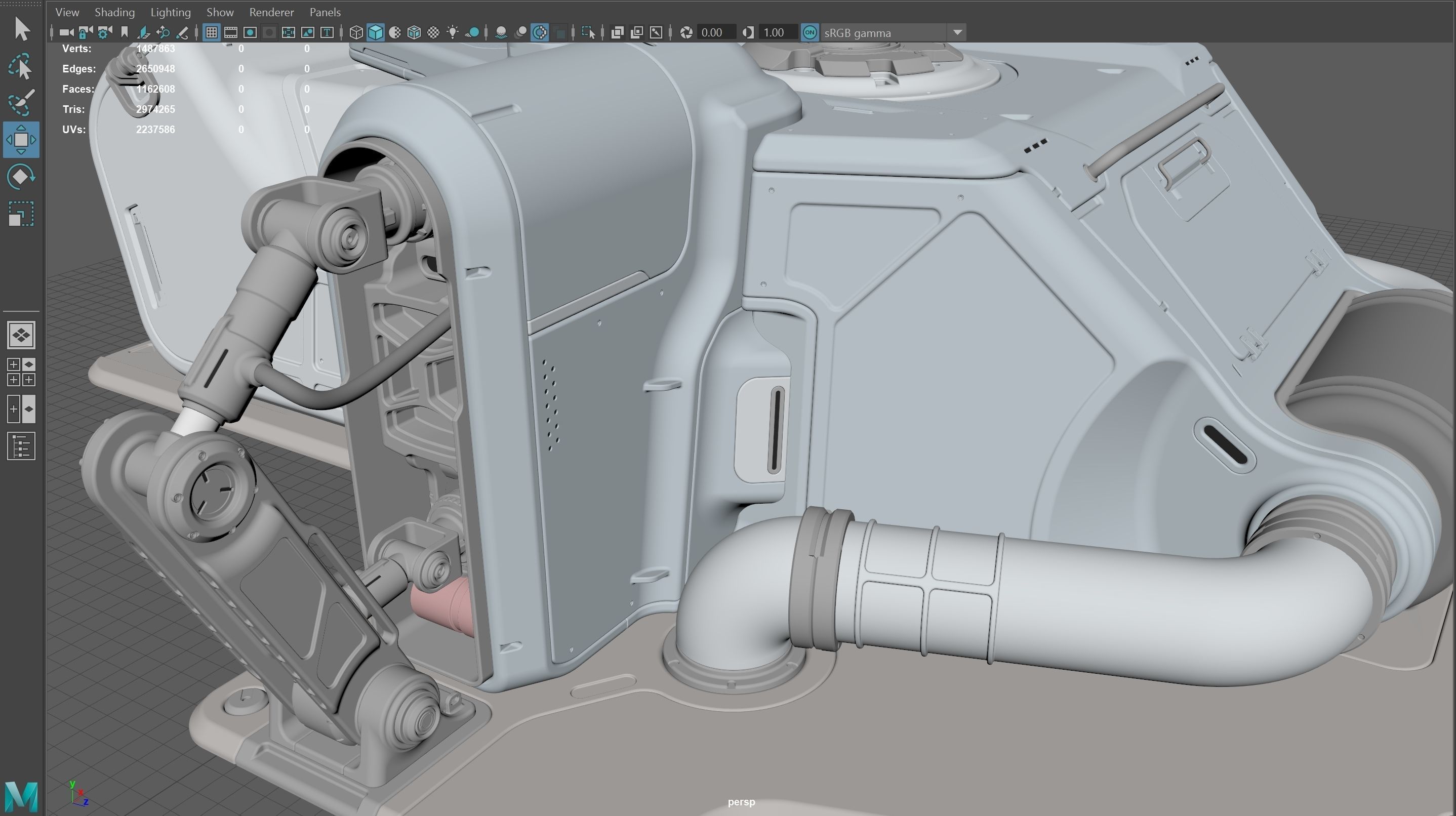Toggle the View Transform ON button
The image size is (1456, 816).
pyautogui.click(x=810, y=33)
